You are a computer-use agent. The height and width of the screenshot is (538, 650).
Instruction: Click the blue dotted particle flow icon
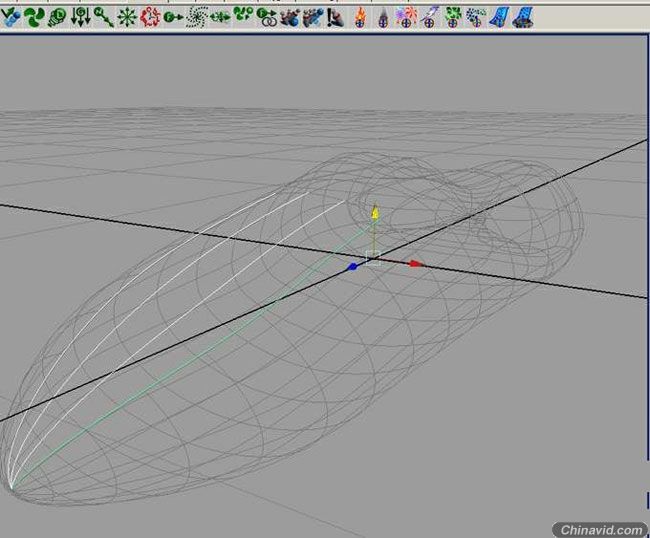(x=476, y=17)
